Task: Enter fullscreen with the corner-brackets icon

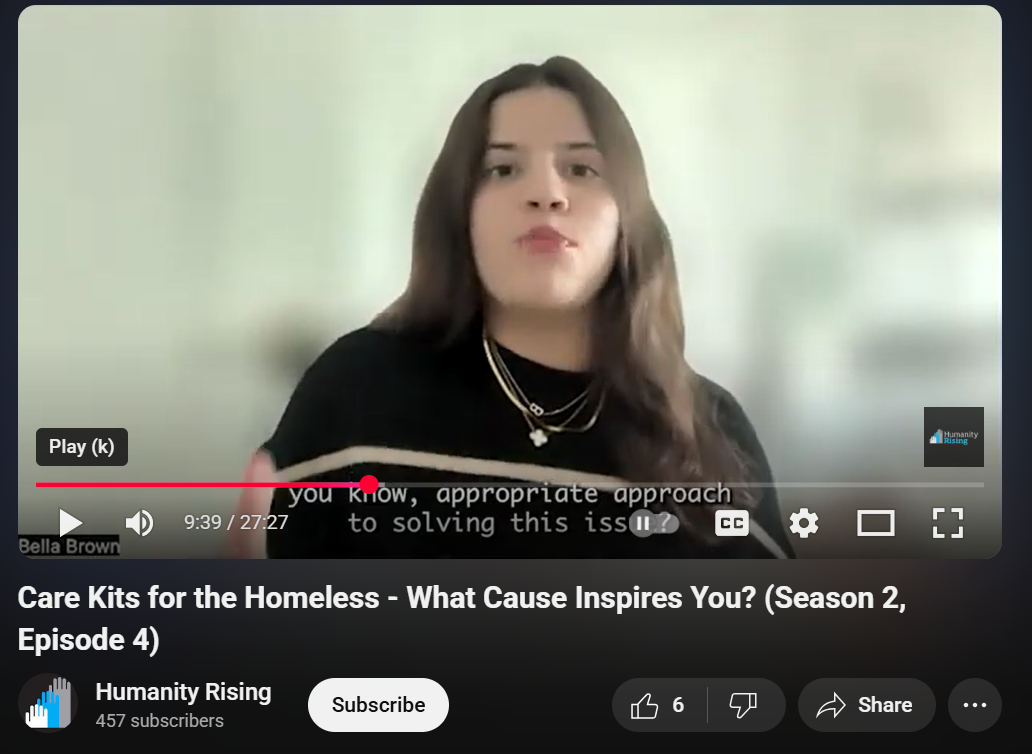Action: 948,523
